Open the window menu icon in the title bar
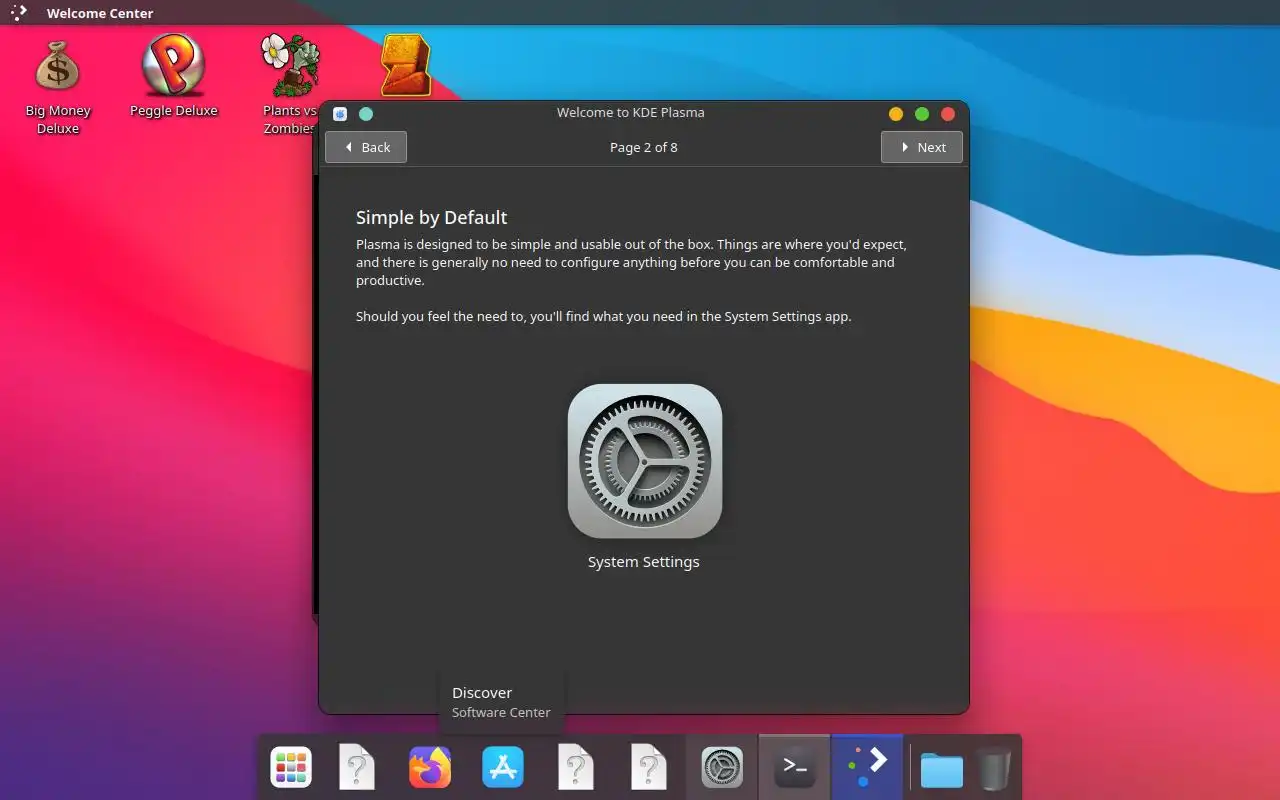This screenshot has width=1280, height=800. tap(340, 113)
